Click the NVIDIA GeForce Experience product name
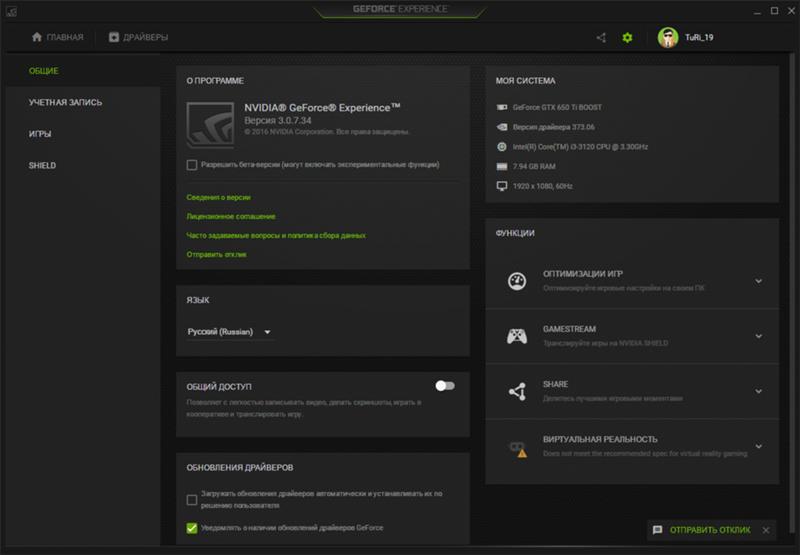 (322, 108)
